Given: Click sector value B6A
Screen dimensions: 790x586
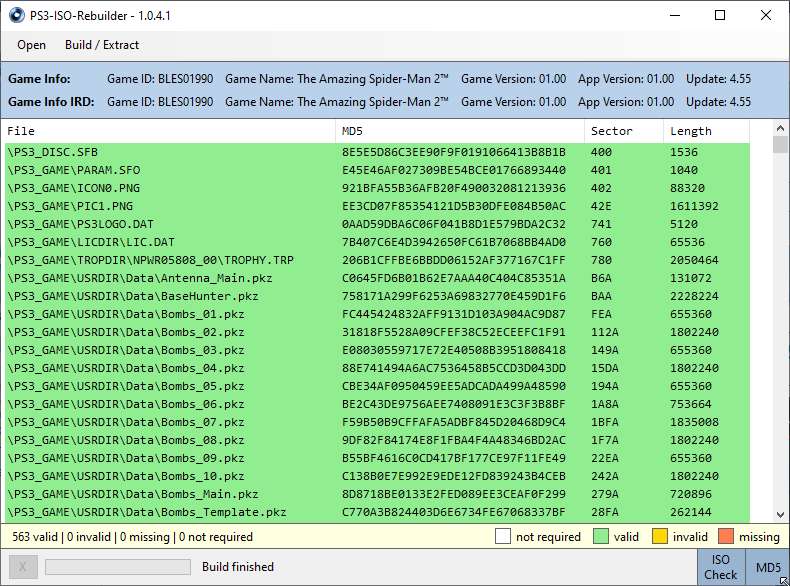Looking at the screenshot, I should (x=601, y=278).
